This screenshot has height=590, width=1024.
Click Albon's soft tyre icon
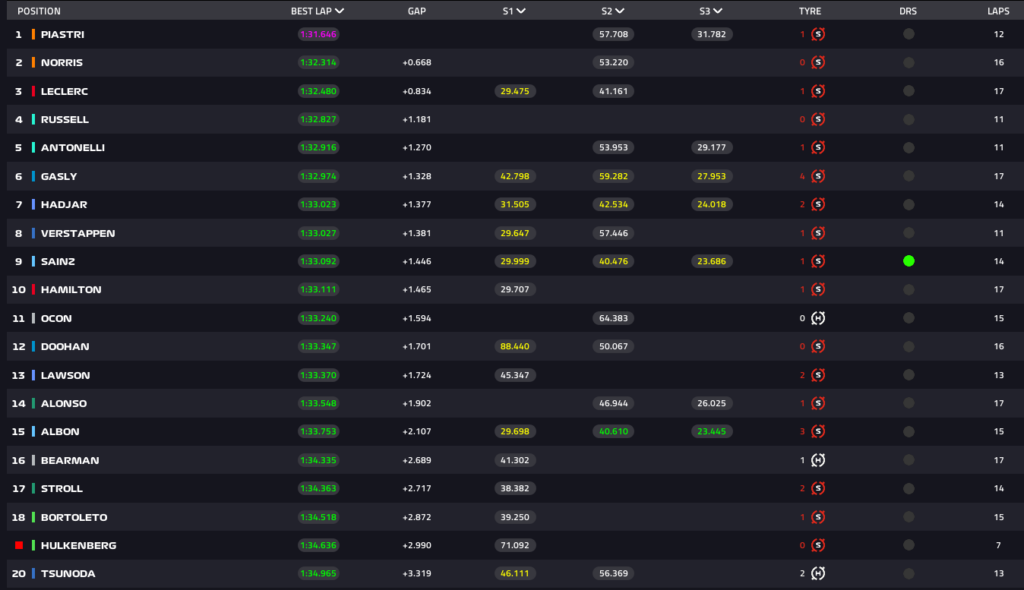(x=818, y=432)
